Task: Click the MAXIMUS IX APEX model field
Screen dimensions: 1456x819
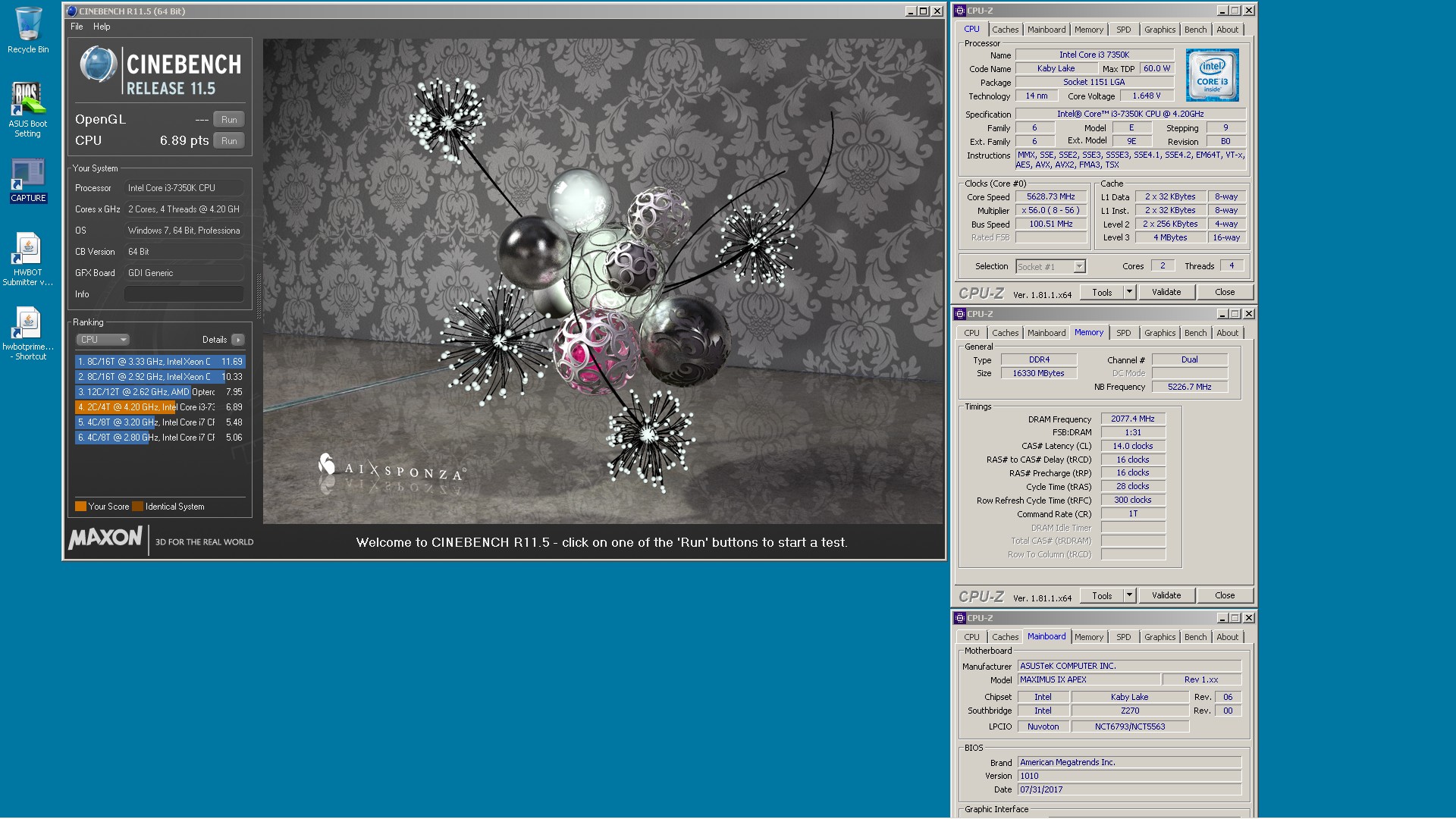Action: (x=1088, y=679)
